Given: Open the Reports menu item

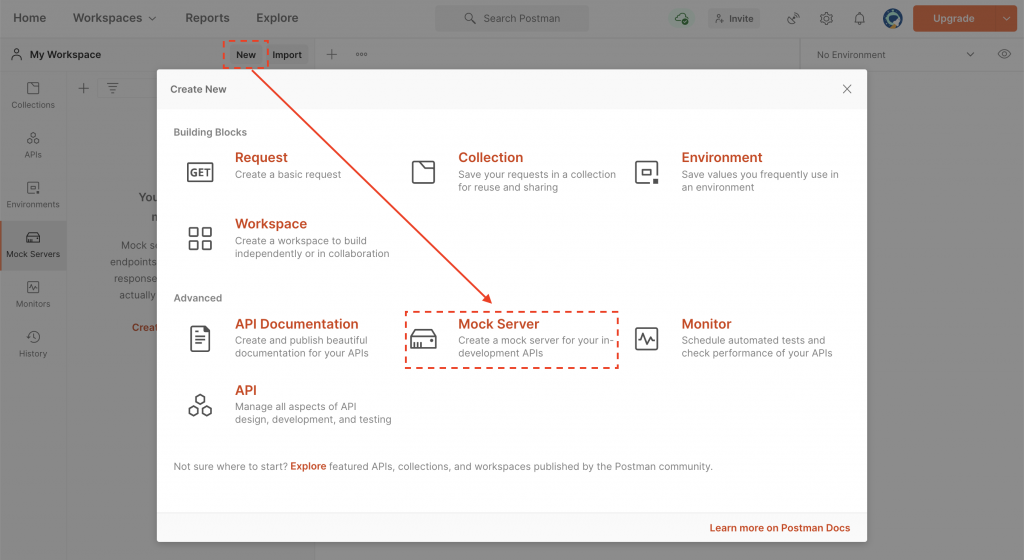Looking at the screenshot, I should 207,18.
